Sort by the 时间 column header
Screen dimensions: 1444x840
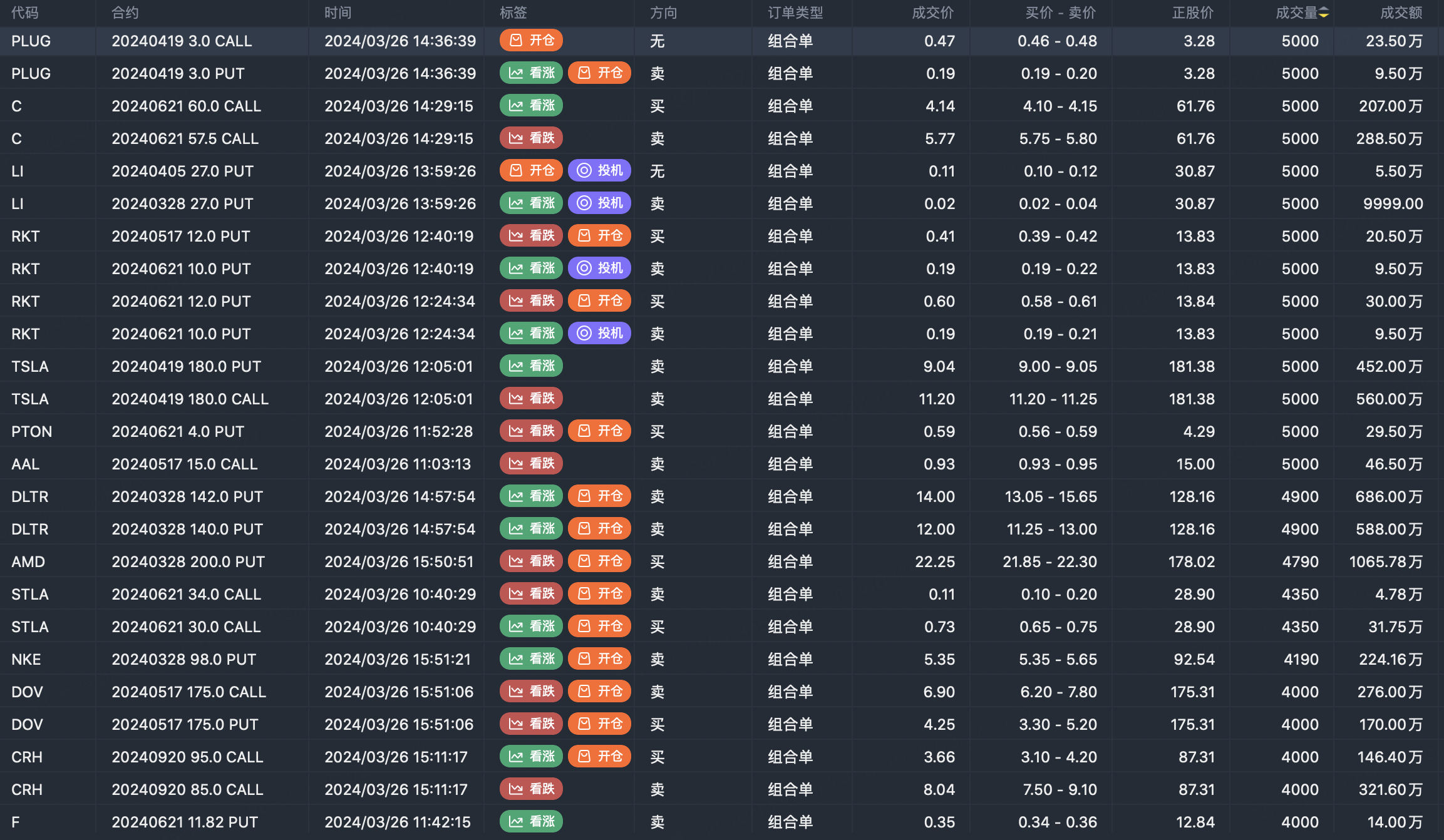(338, 13)
